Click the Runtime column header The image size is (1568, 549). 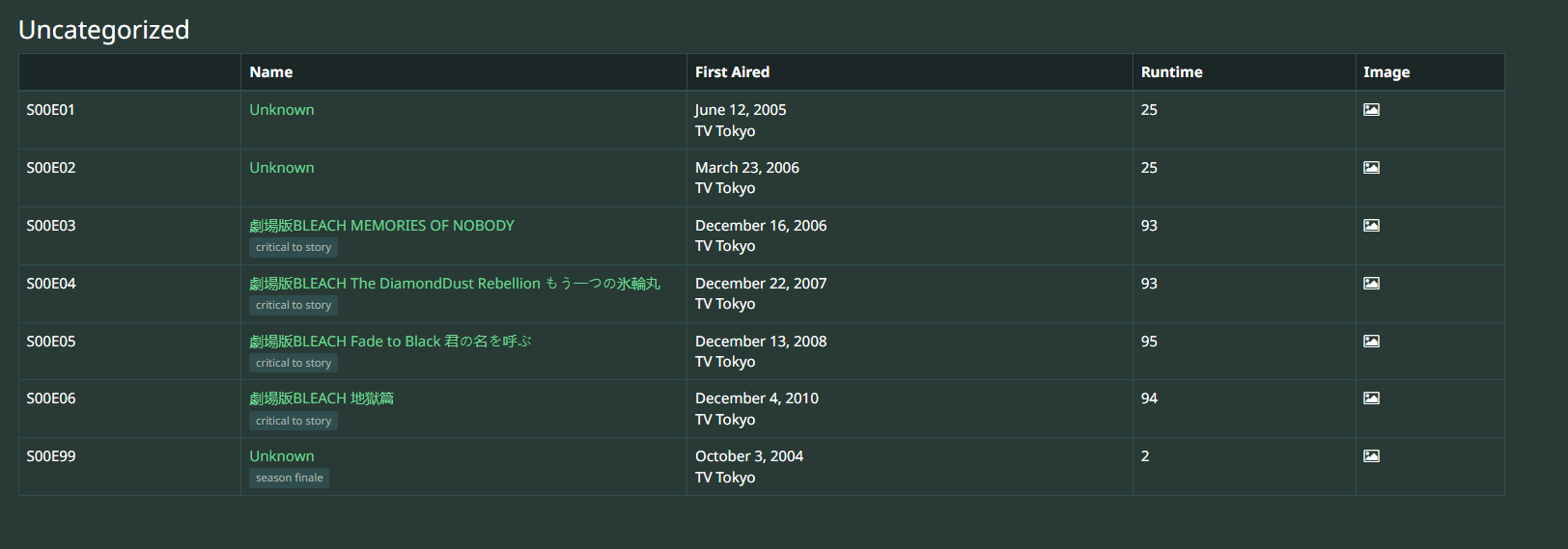[1171, 72]
